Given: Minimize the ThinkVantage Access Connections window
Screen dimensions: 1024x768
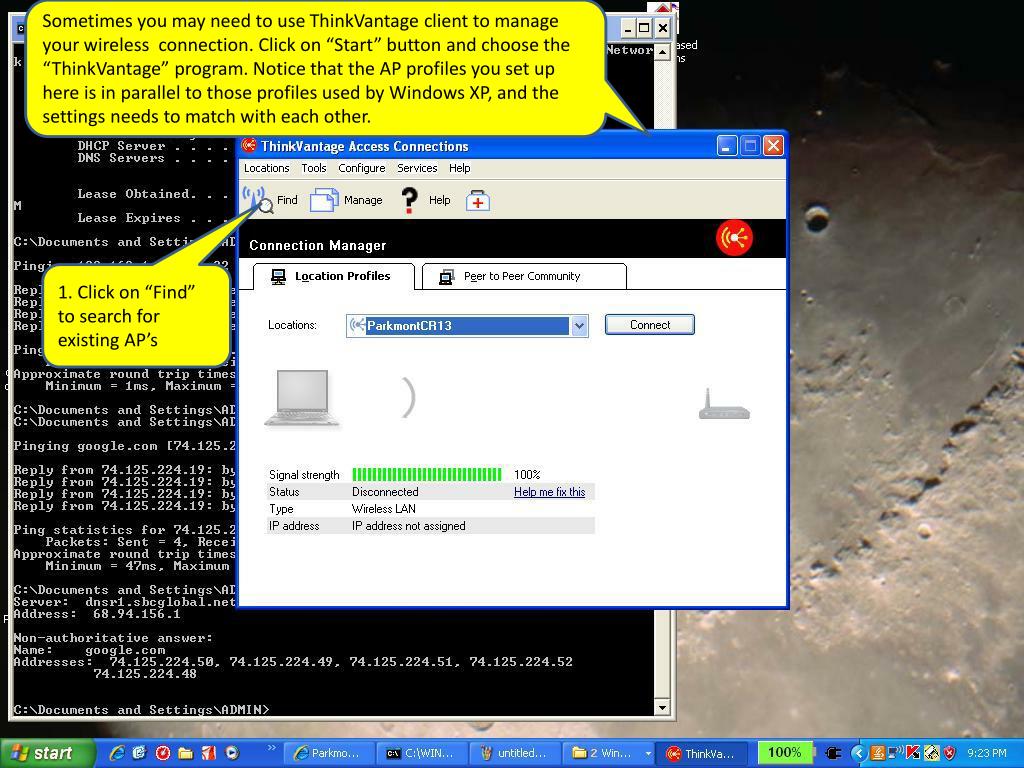Looking at the screenshot, I should coord(727,146).
